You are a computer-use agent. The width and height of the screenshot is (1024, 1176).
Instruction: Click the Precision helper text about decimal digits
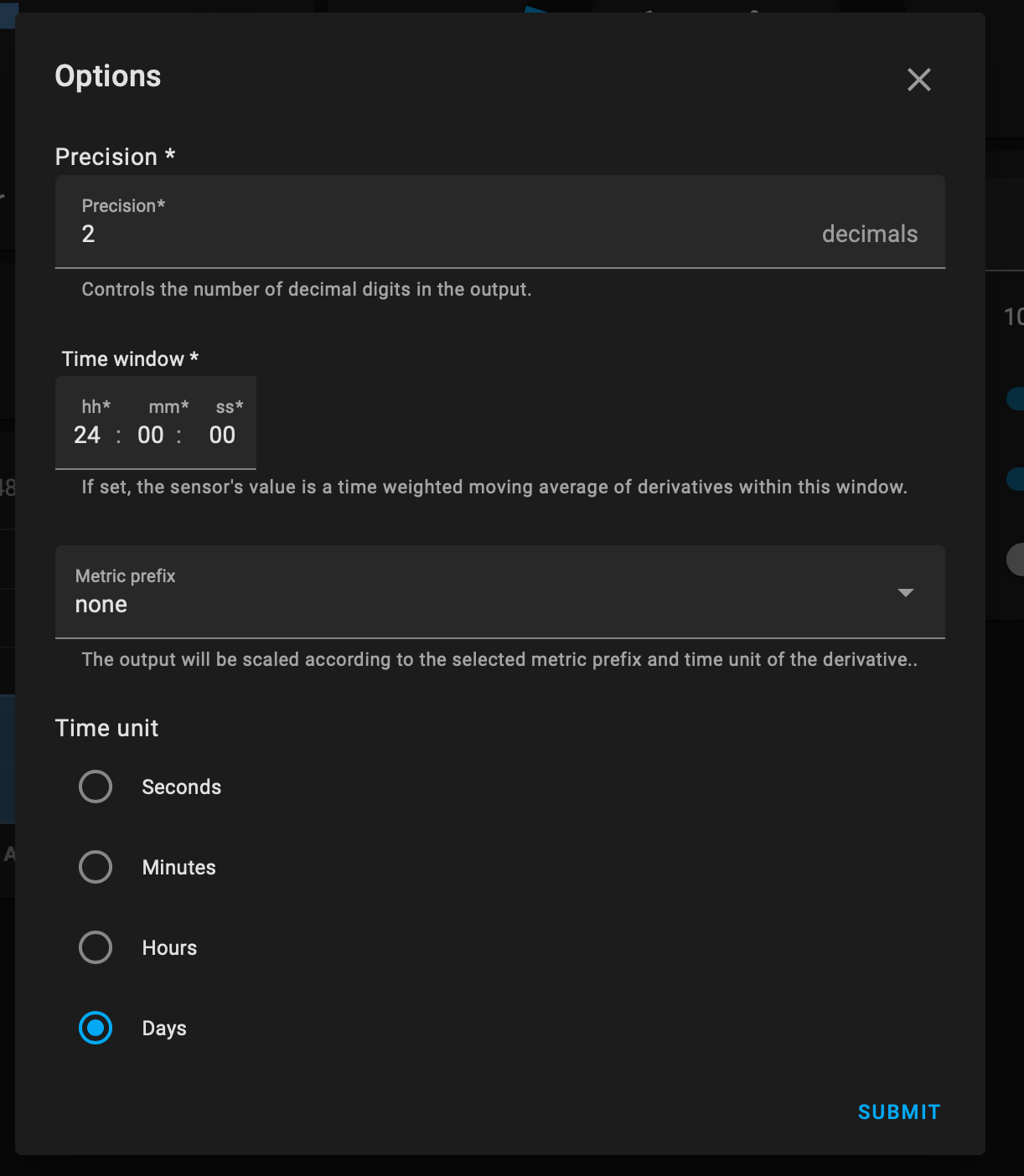(306, 290)
